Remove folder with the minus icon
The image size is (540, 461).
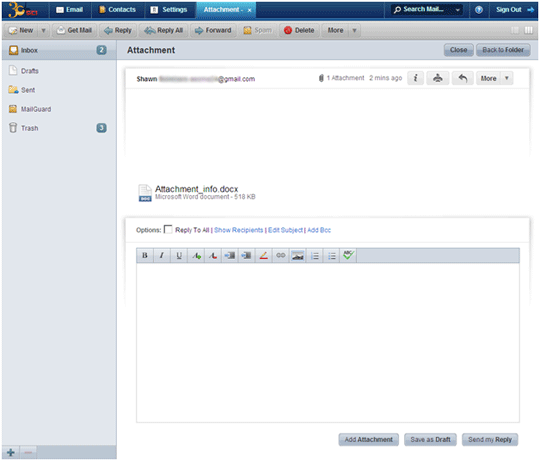28,452
